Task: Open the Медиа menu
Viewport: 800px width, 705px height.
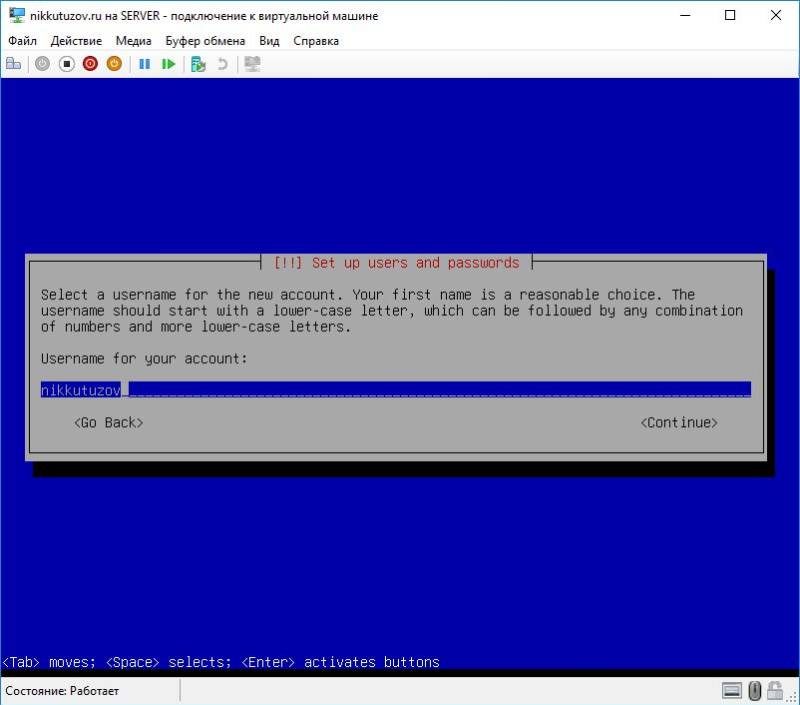Action: pyautogui.click(x=133, y=41)
